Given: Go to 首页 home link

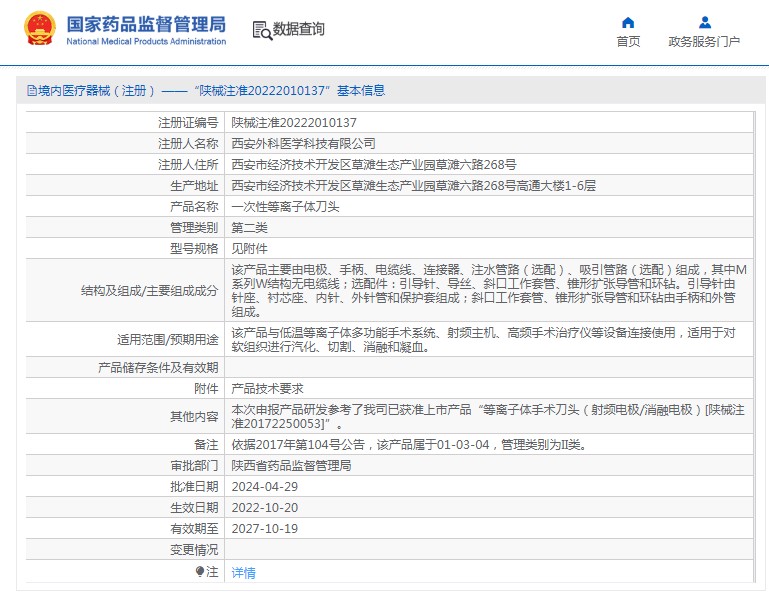Looking at the screenshot, I should 628,42.
